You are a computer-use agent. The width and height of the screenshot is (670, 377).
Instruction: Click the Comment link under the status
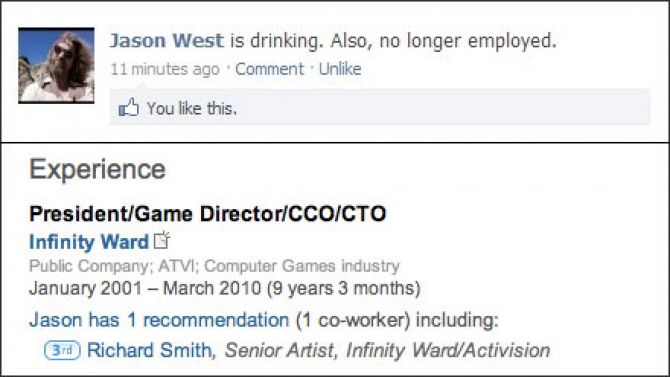pos(270,69)
